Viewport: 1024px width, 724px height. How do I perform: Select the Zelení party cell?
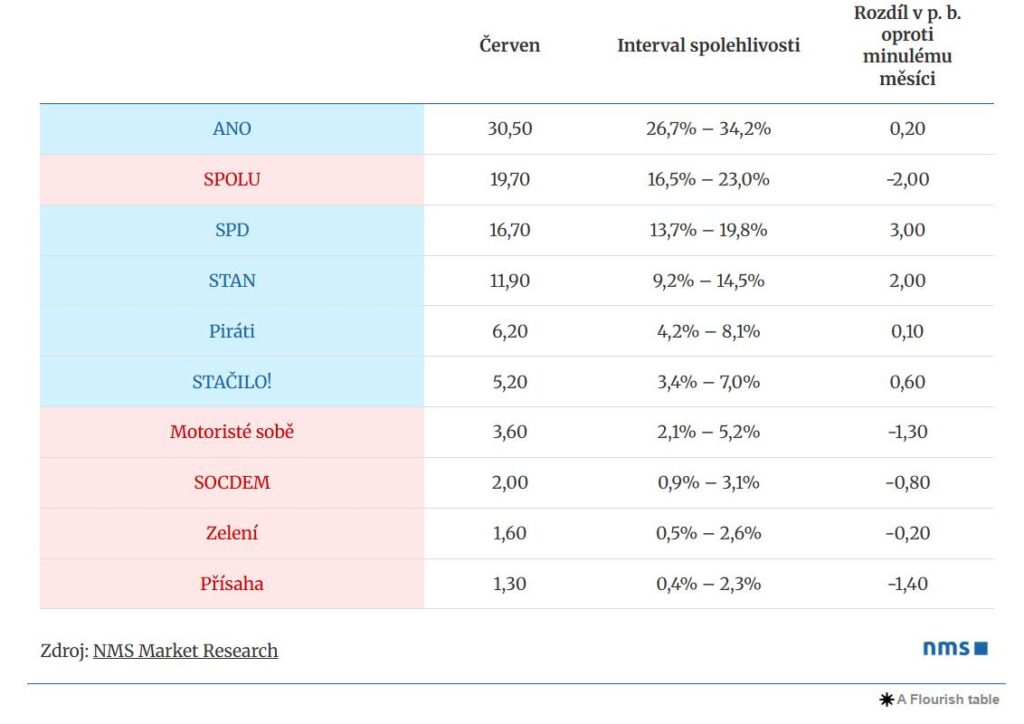(232, 534)
